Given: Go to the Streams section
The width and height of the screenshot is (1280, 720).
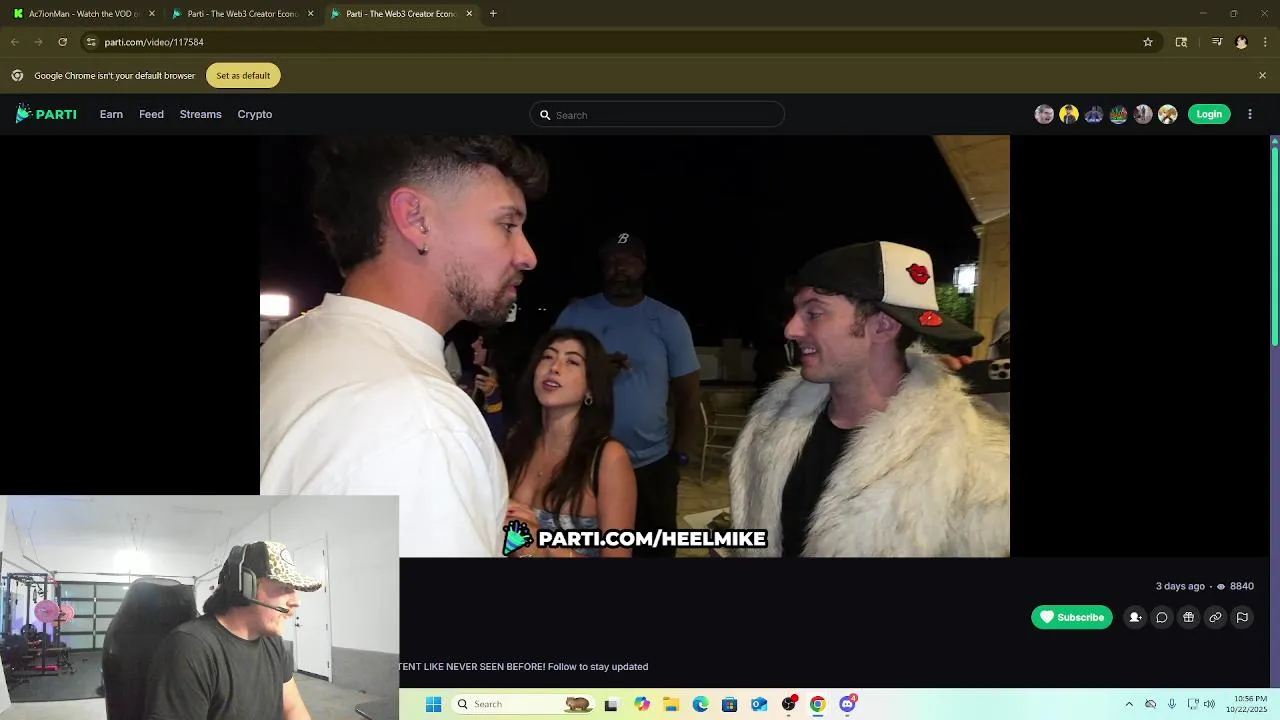Looking at the screenshot, I should [x=200, y=114].
